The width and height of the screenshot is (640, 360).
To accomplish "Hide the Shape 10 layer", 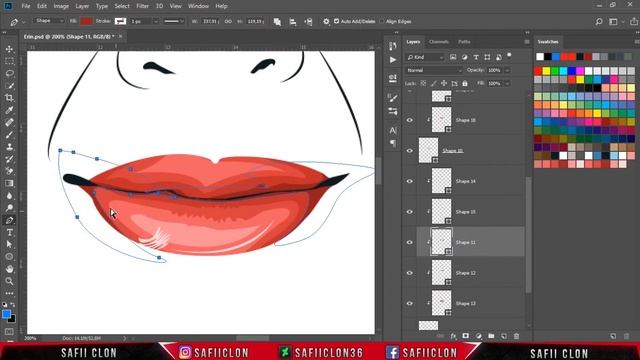I will pos(409,151).
